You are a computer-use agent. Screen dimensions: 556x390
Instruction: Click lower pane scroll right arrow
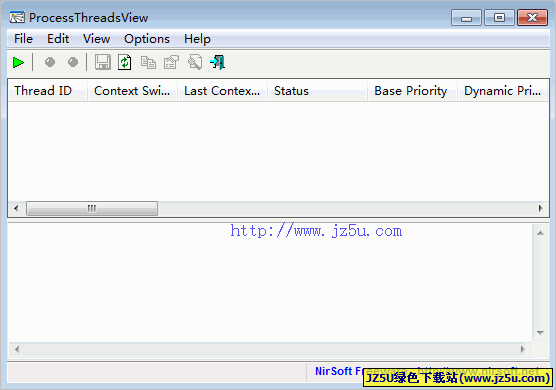[x=523, y=350]
